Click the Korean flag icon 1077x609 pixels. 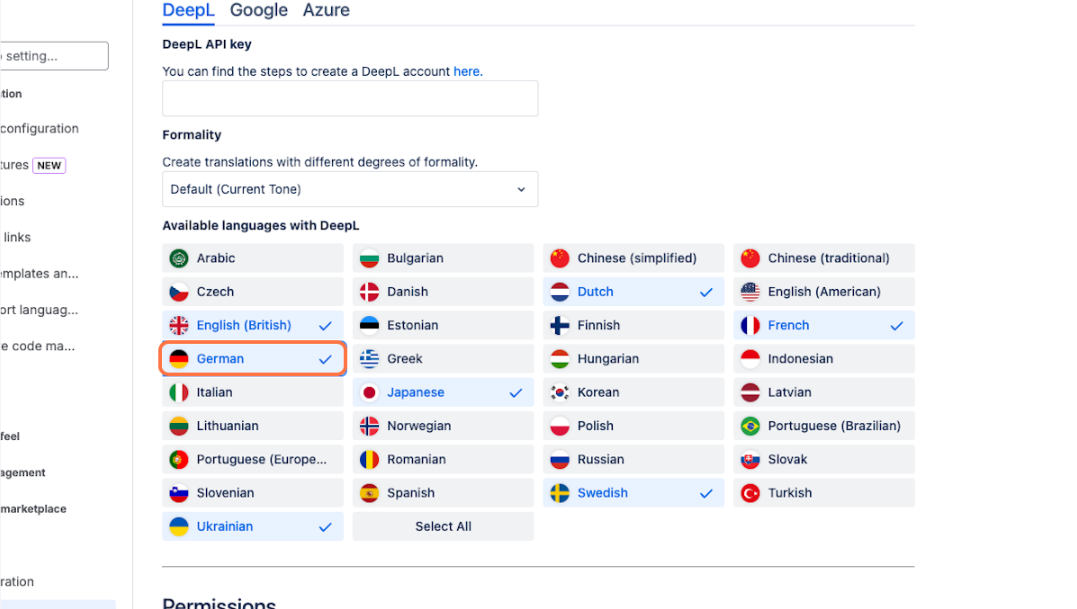(559, 392)
